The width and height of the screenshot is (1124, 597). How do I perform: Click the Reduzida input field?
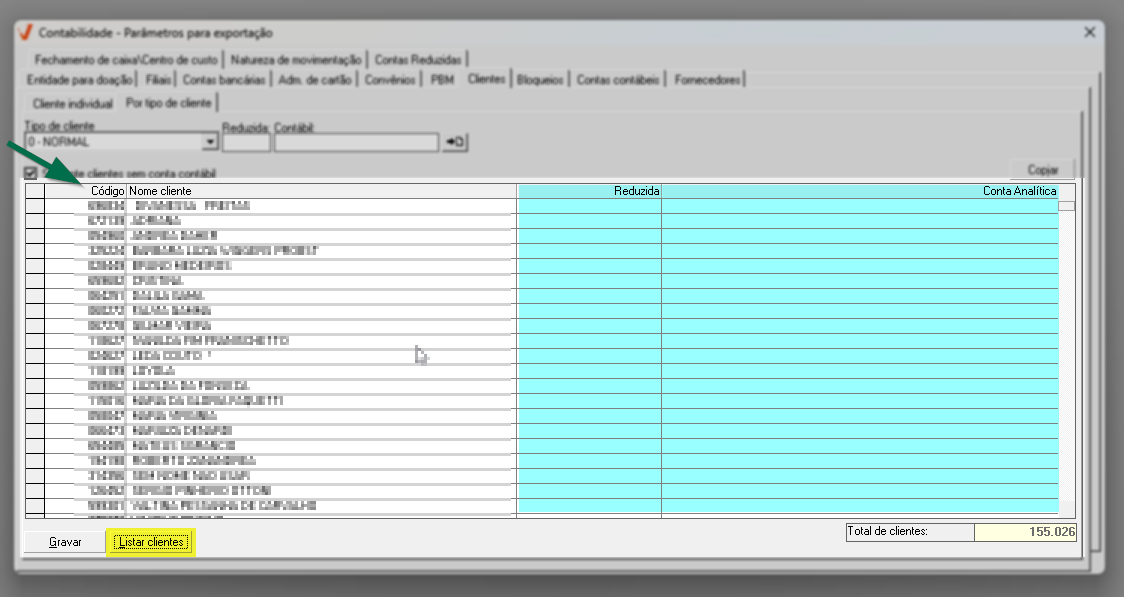tap(246, 142)
